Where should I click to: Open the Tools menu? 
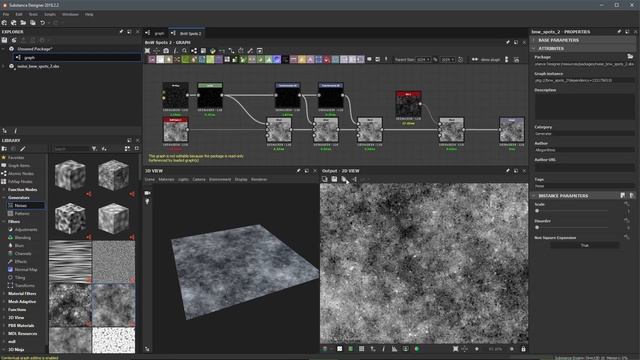(33, 14)
